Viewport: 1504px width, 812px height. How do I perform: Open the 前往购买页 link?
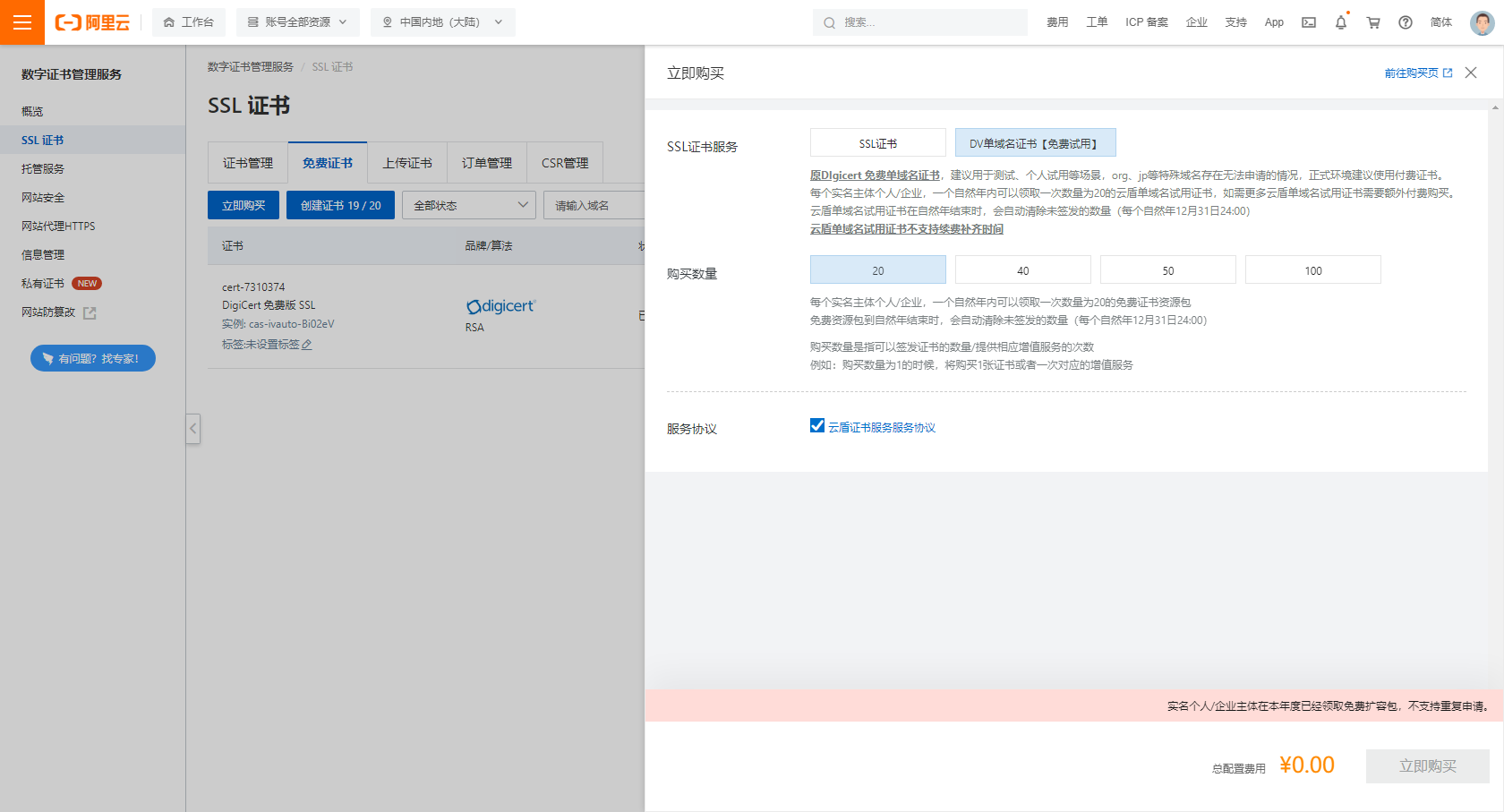click(1417, 73)
